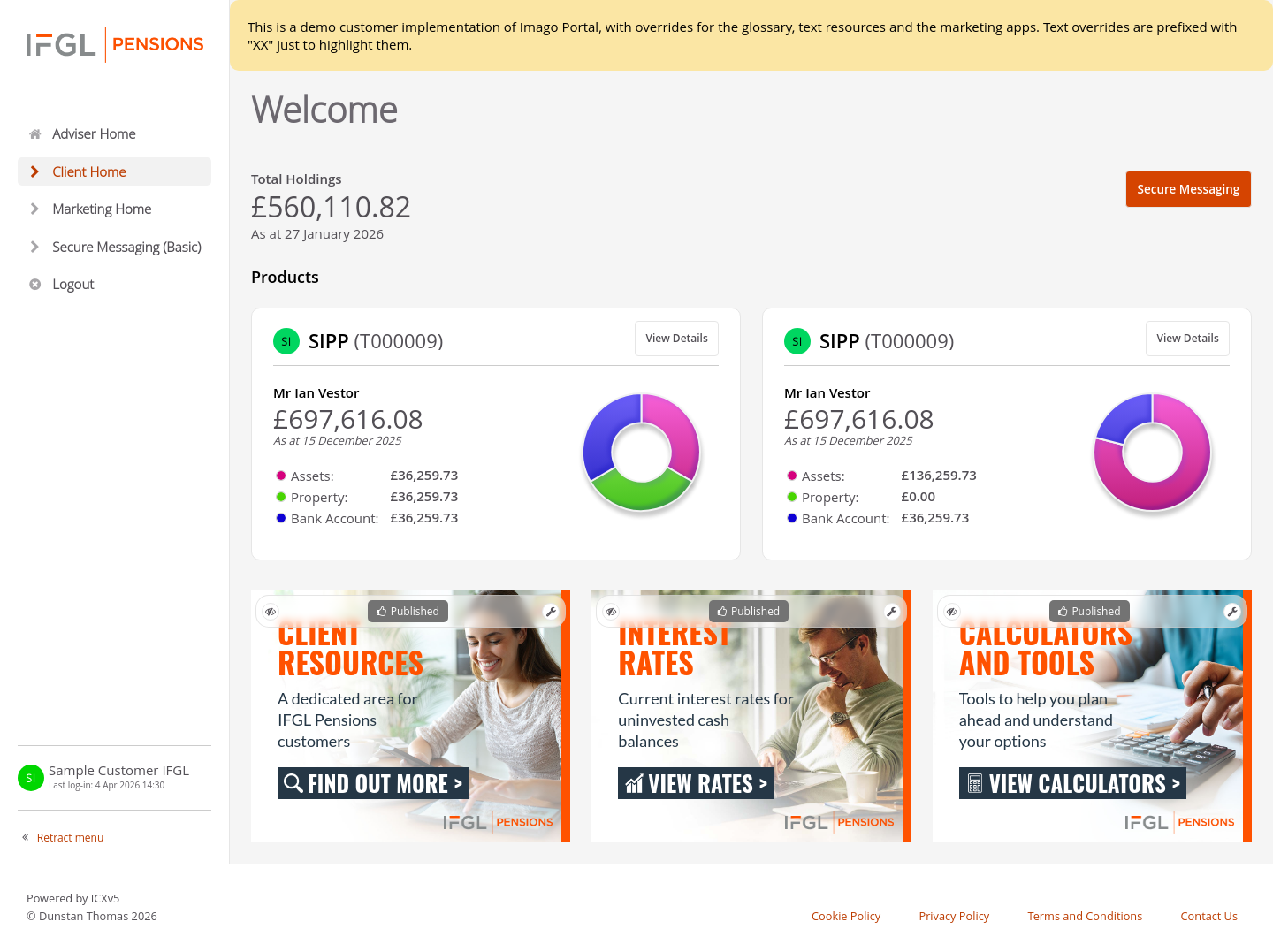Click the View Rates button
This screenshot has width=1273, height=952.
(696, 783)
